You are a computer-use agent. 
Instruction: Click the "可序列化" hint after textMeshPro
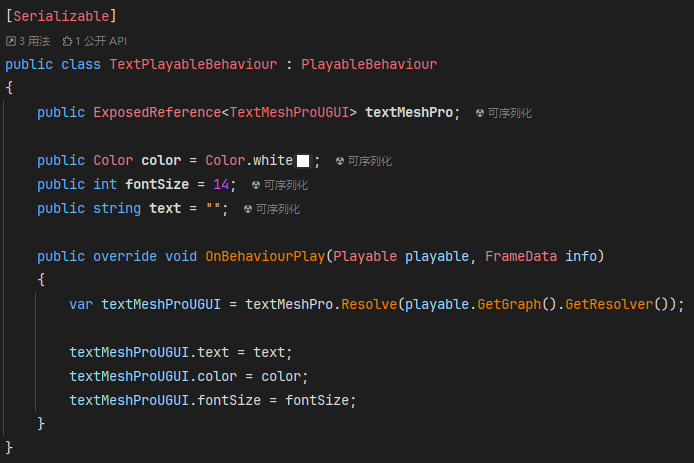pyautogui.click(x=510, y=113)
